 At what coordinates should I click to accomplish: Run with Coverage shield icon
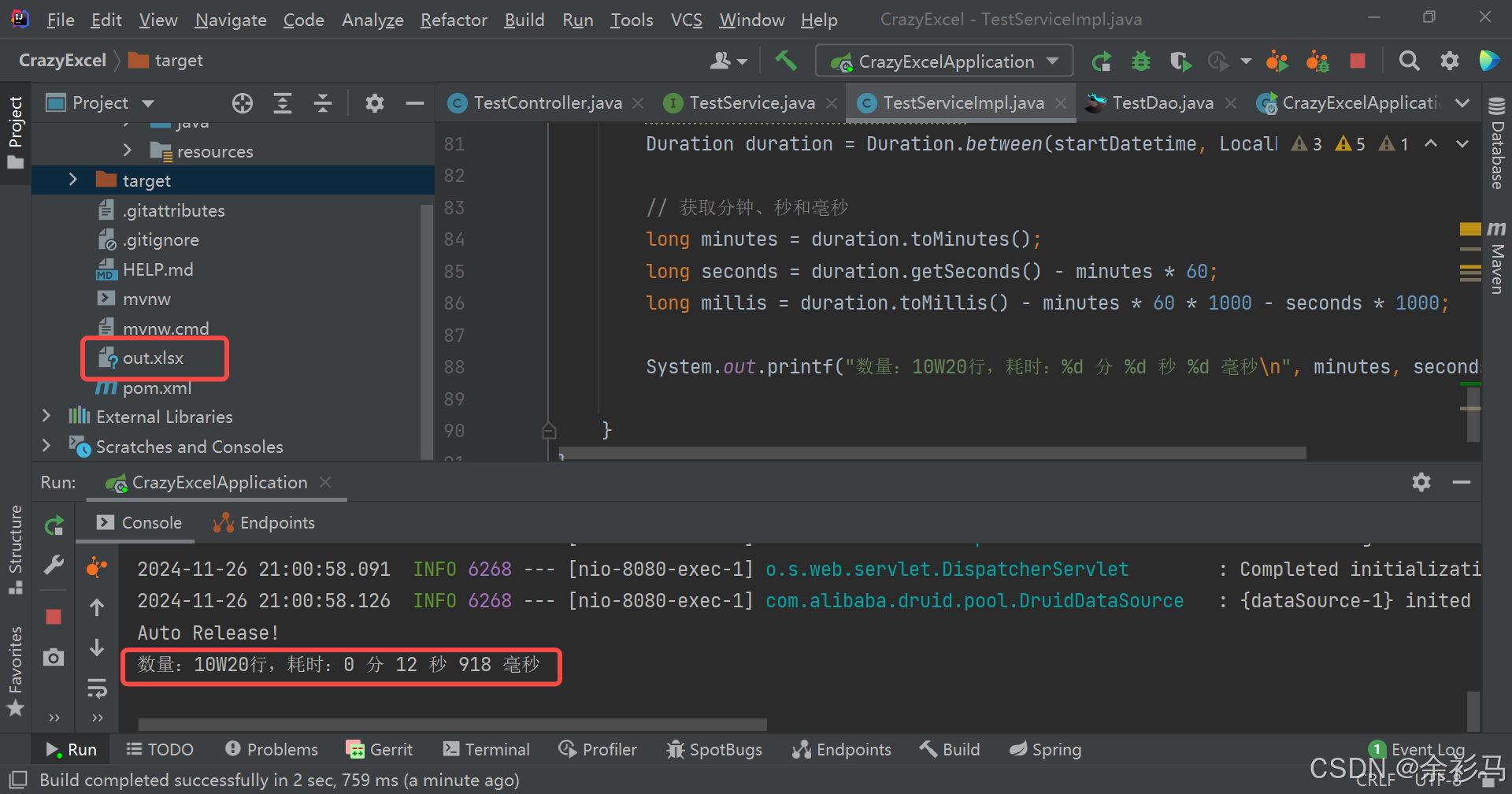[x=1180, y=61]
